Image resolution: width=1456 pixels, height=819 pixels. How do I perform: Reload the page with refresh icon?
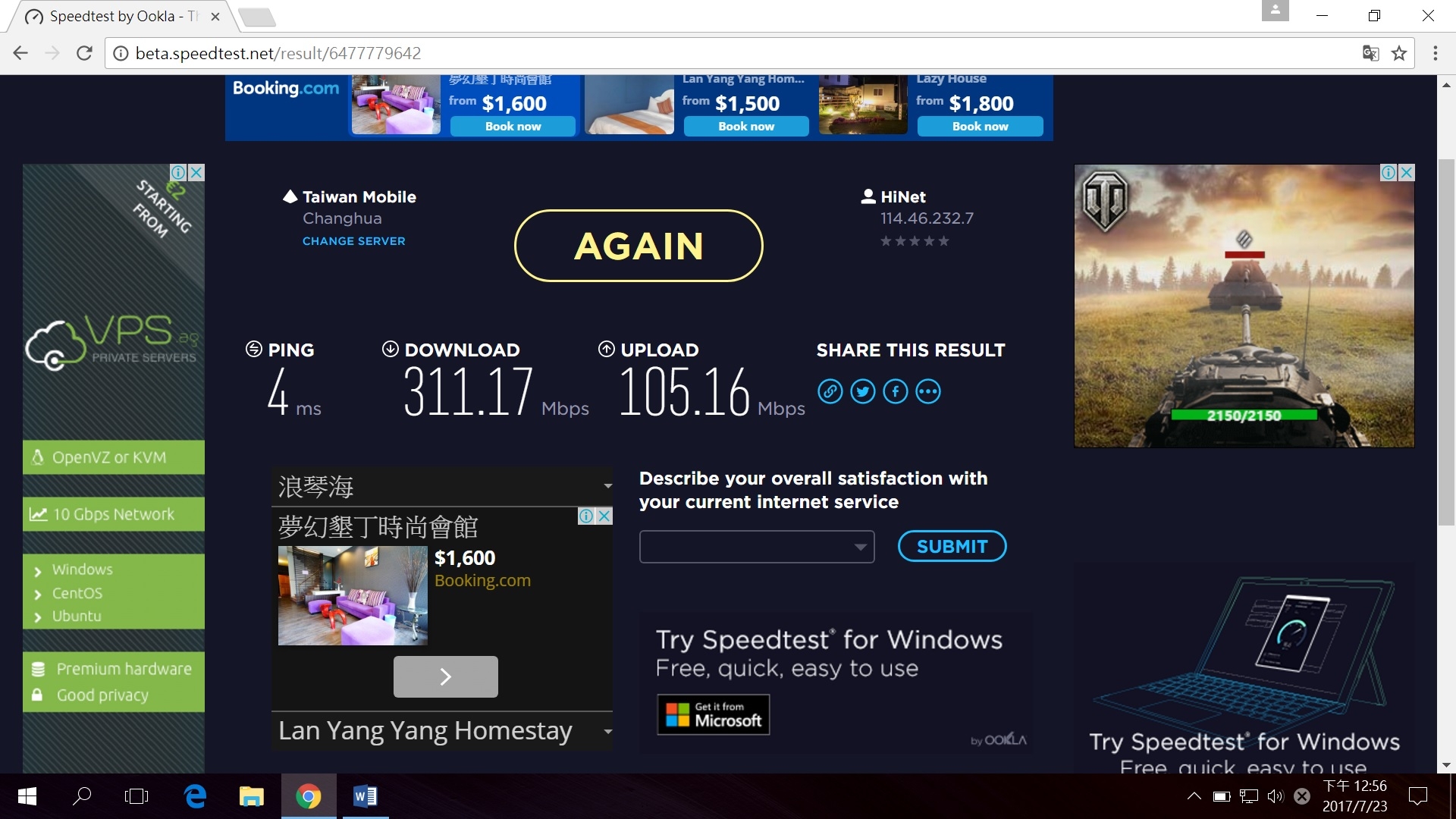pyautogui.click(x=84, y=53)
